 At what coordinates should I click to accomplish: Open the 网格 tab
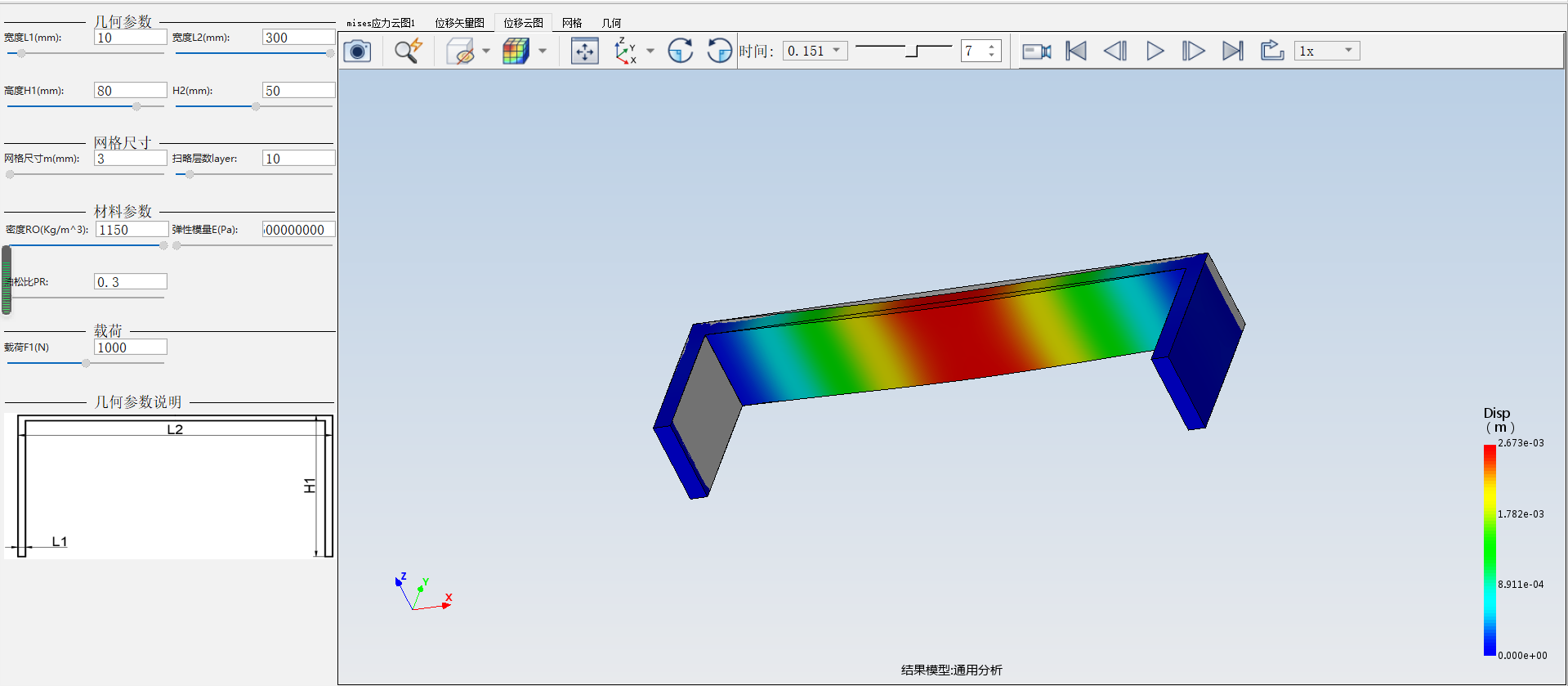[572, 23]
